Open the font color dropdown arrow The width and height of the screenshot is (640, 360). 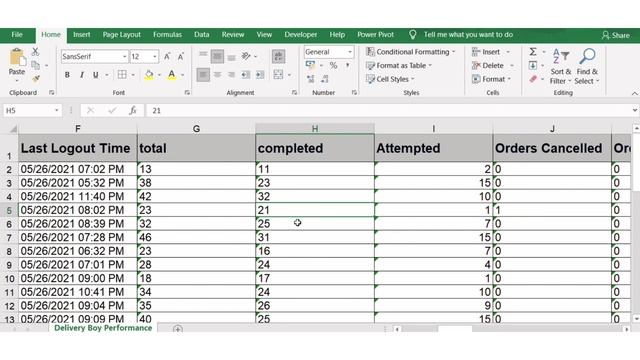coord(182,75)
